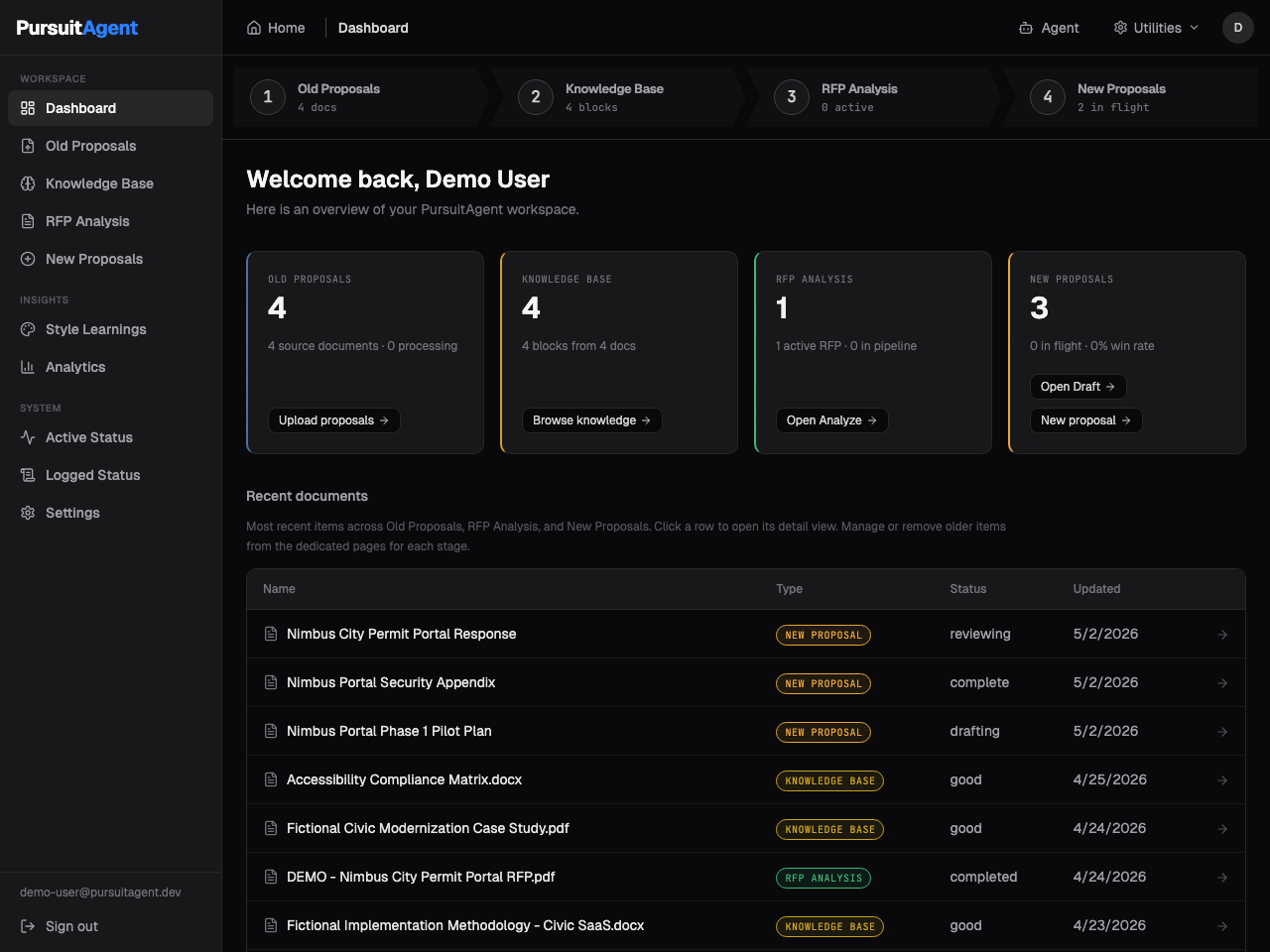1270x952 pixels.
Task: Click the New proposal button
Action: pyautogui.click(x=1085, y=420)
